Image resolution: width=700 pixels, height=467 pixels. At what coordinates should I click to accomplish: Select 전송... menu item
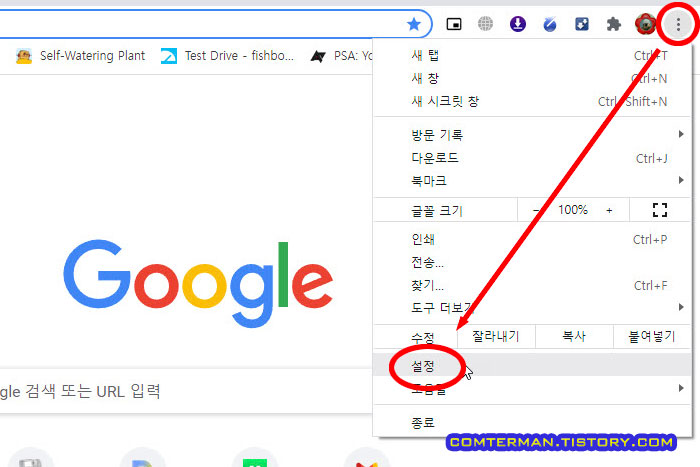point(532,263)
